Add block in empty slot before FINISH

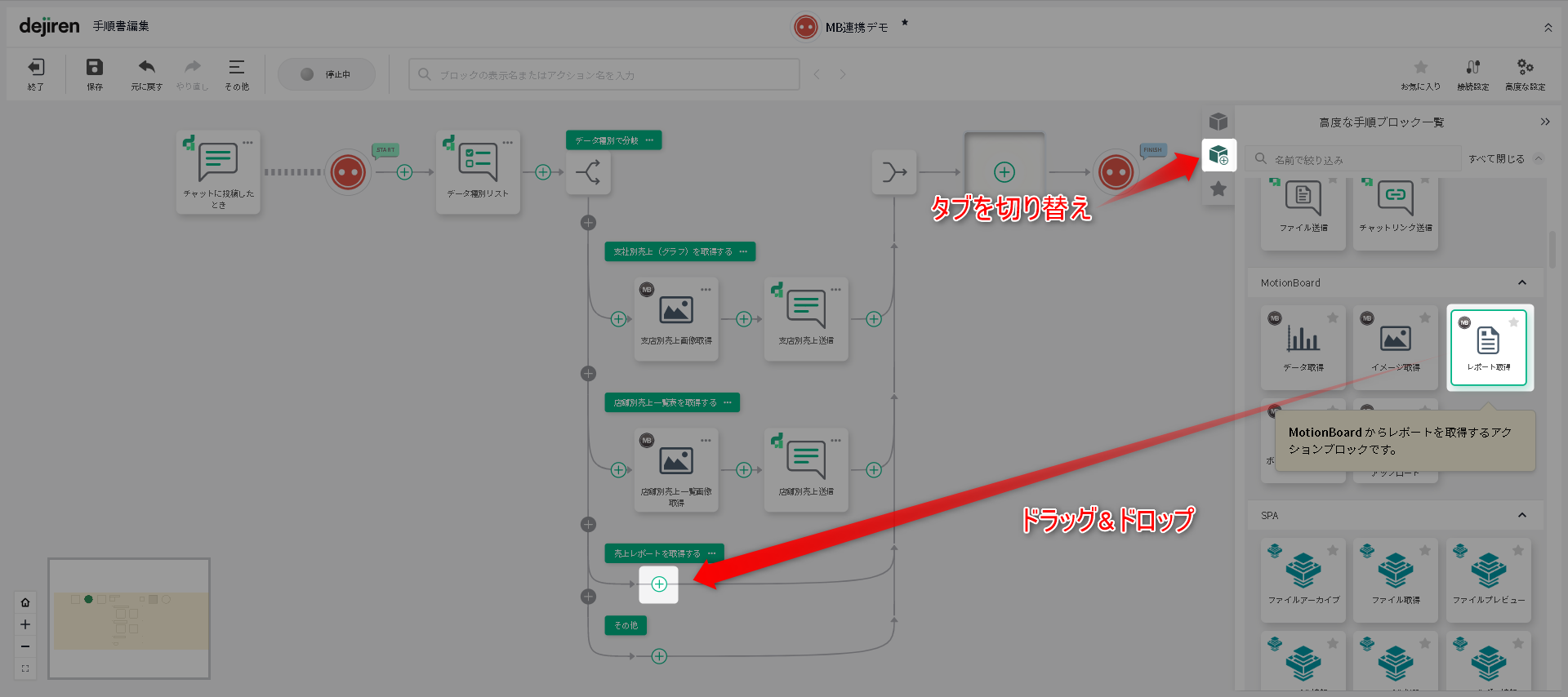coord(1004,172)
